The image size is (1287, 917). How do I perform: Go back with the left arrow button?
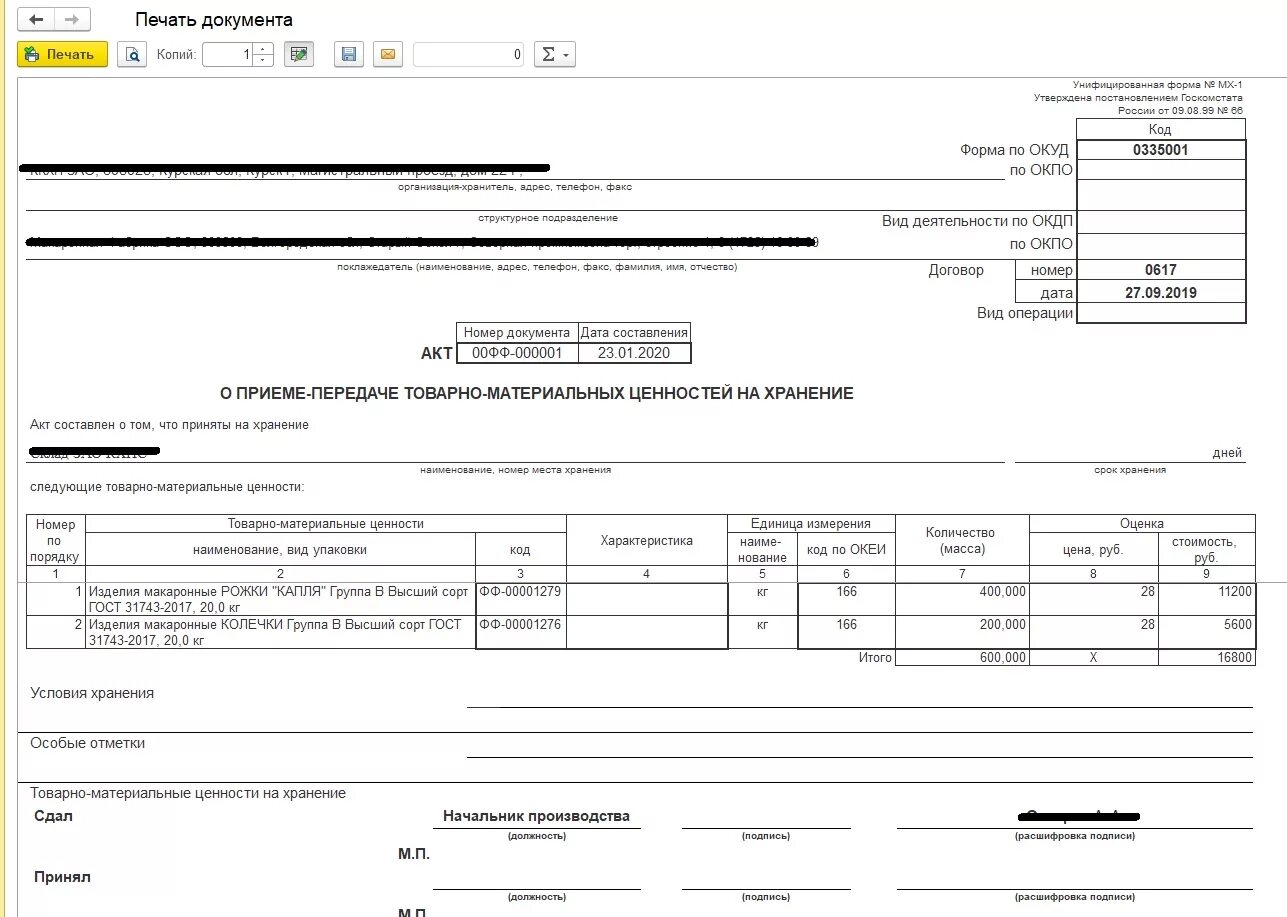pos(36,20)
